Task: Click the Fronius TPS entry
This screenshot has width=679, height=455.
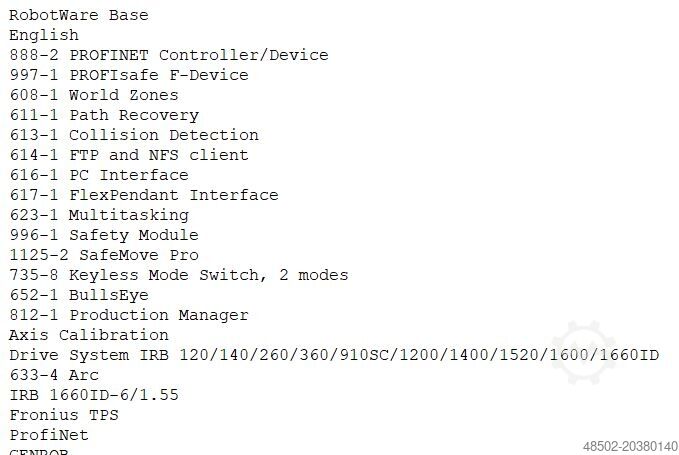Action: pos(64,415)
